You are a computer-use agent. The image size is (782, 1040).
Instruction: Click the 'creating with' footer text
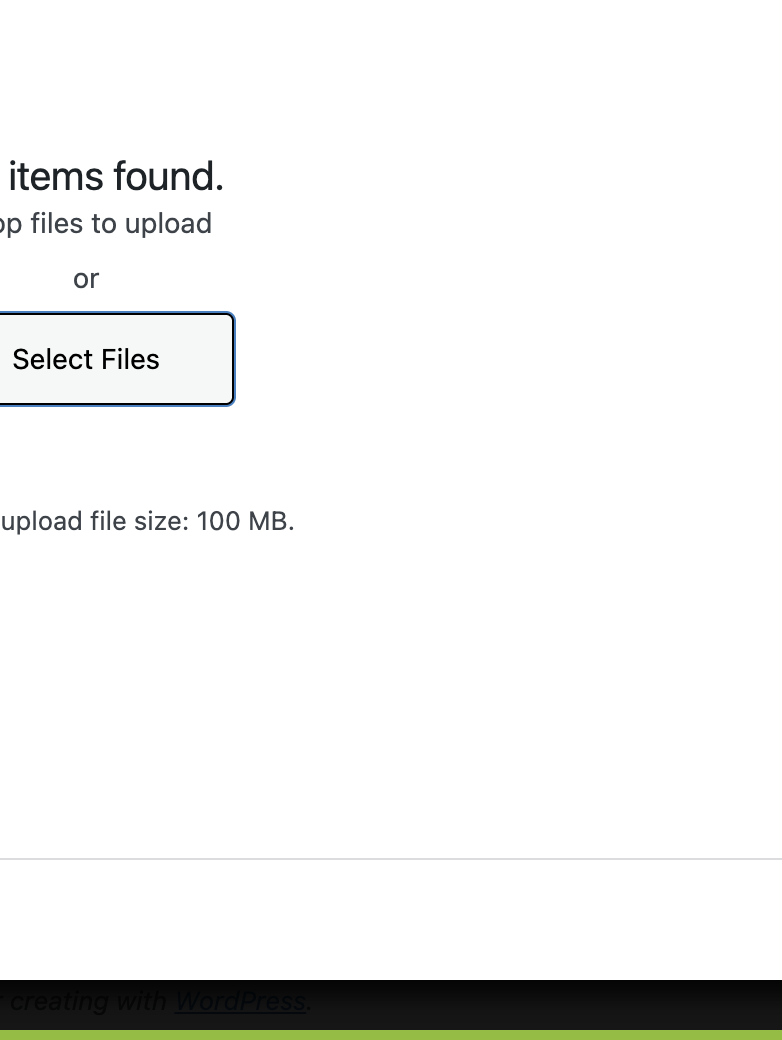click(x=88, y=1001)
